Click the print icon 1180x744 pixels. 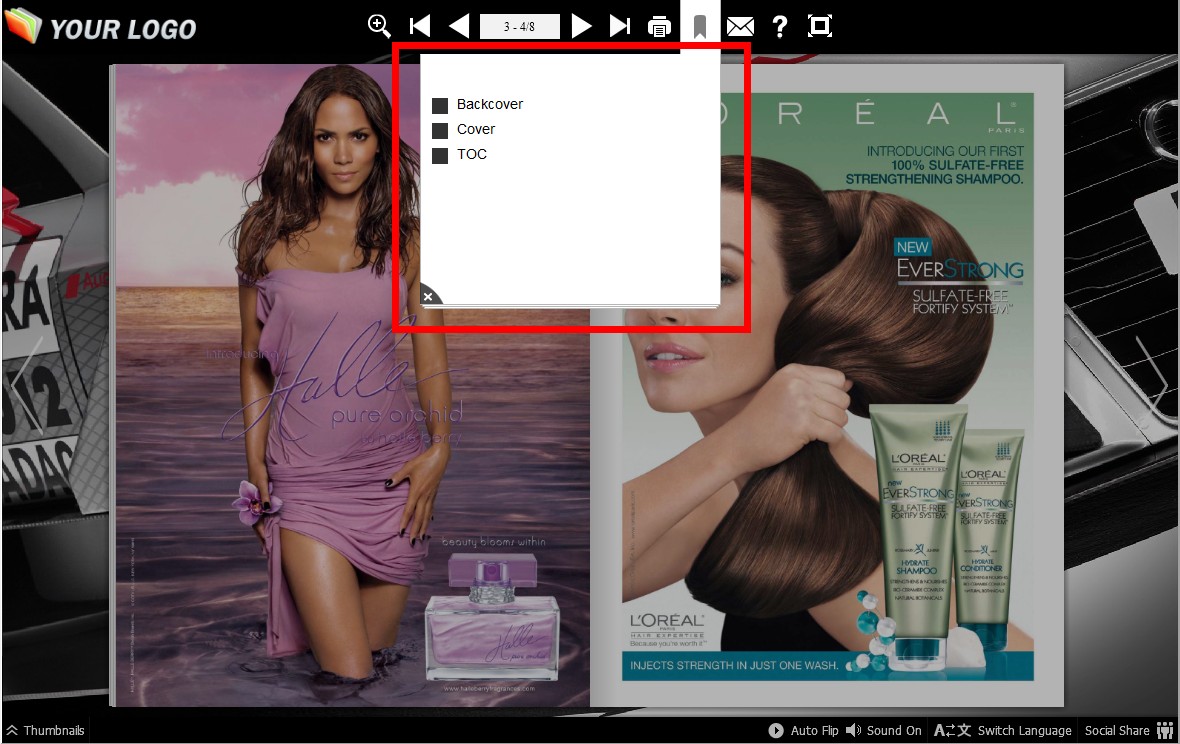click(659, 27)
